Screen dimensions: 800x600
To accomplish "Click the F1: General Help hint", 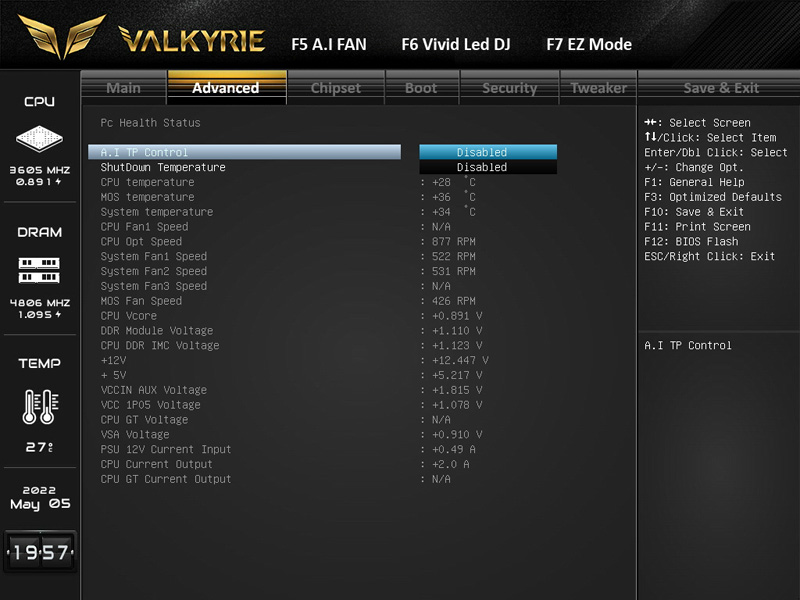I will [x=694, y=182].
